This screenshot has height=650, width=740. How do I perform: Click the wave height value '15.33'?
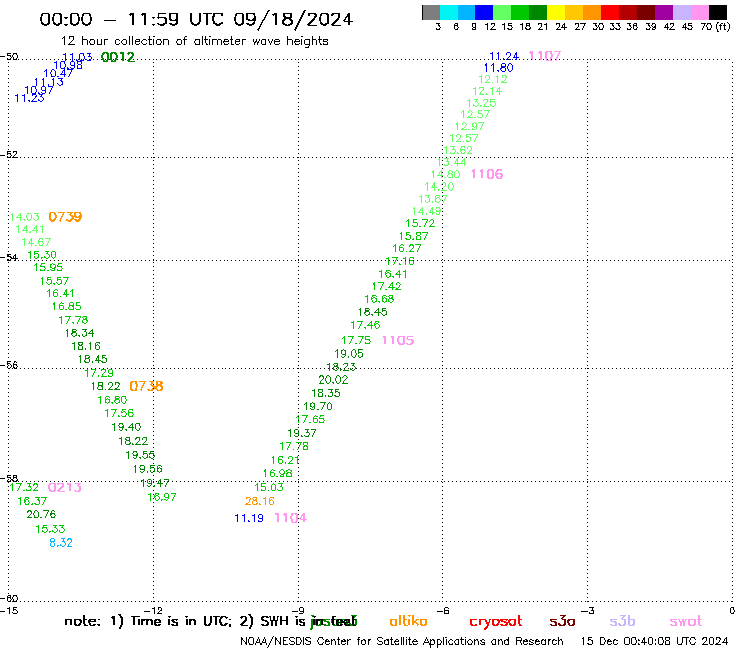pos(50,529)
